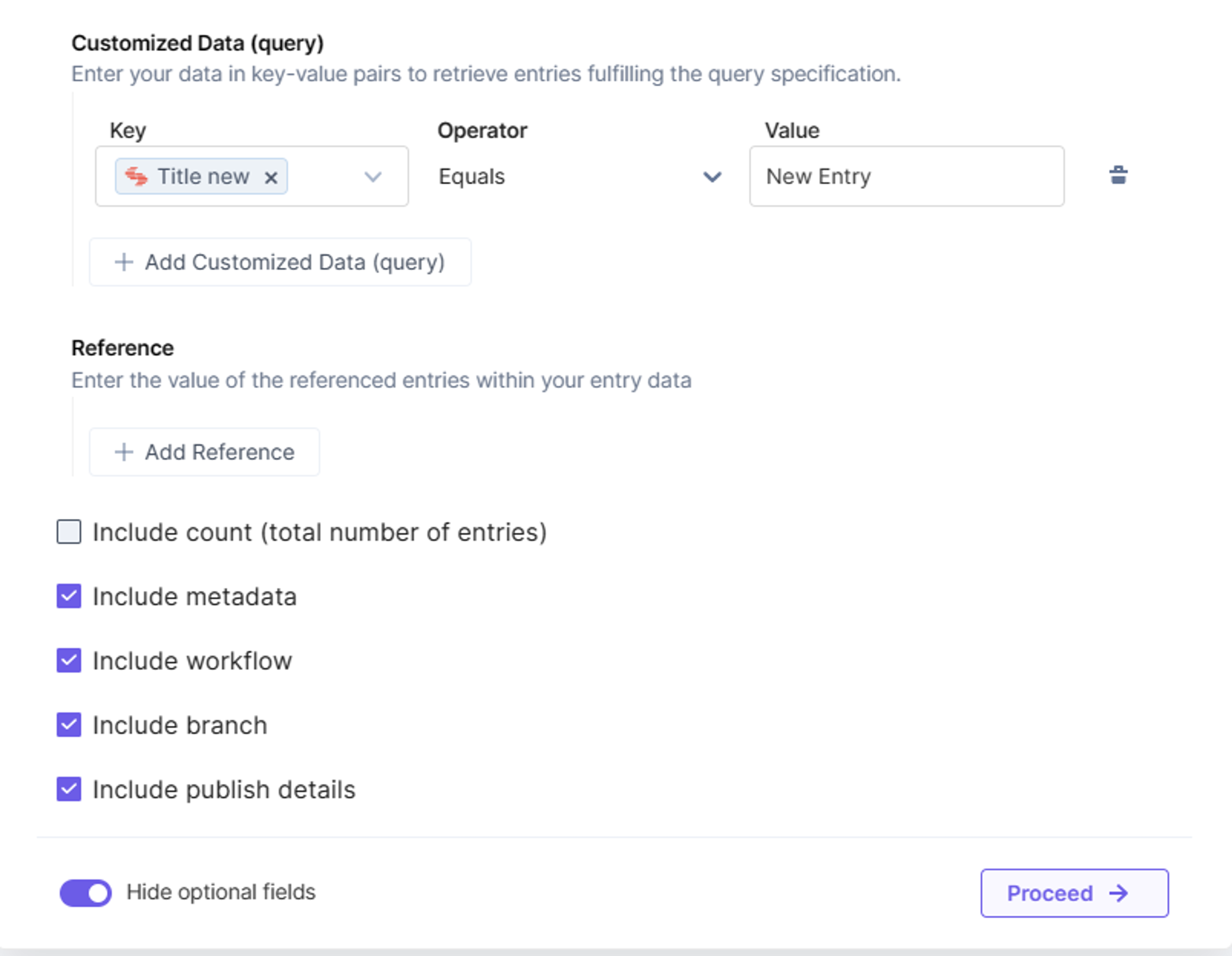1232x956 pixels.
Task: Click the Value field containing New Entry
Action: coord(906,176)
